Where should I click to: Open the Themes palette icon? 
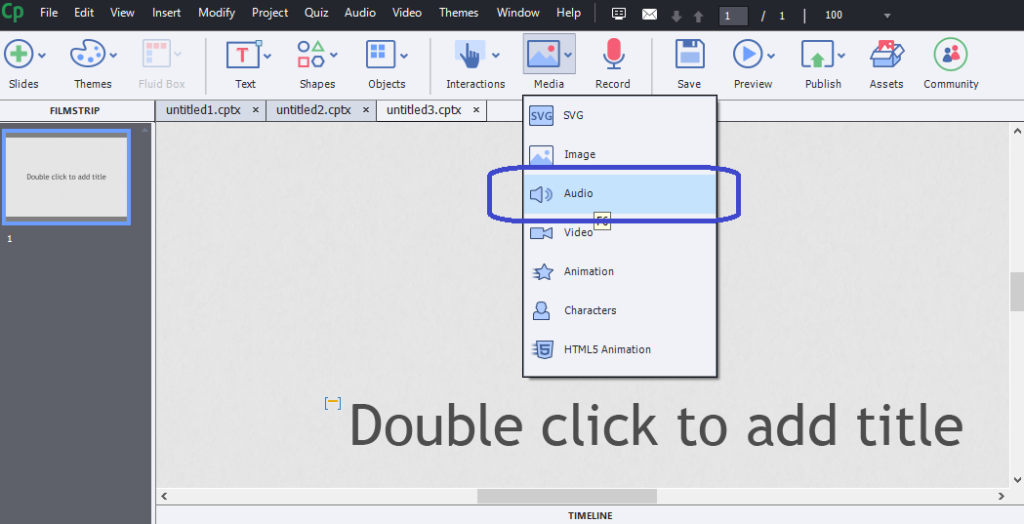87,54
